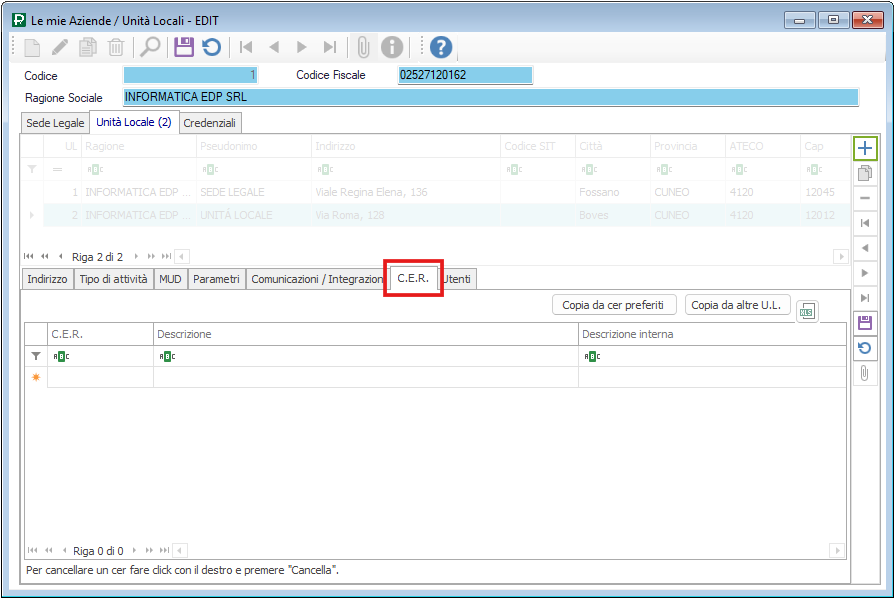Click the save icon in right sidebar
The height and width of the screenshot is (600, 896).
[x=865, y=323]
